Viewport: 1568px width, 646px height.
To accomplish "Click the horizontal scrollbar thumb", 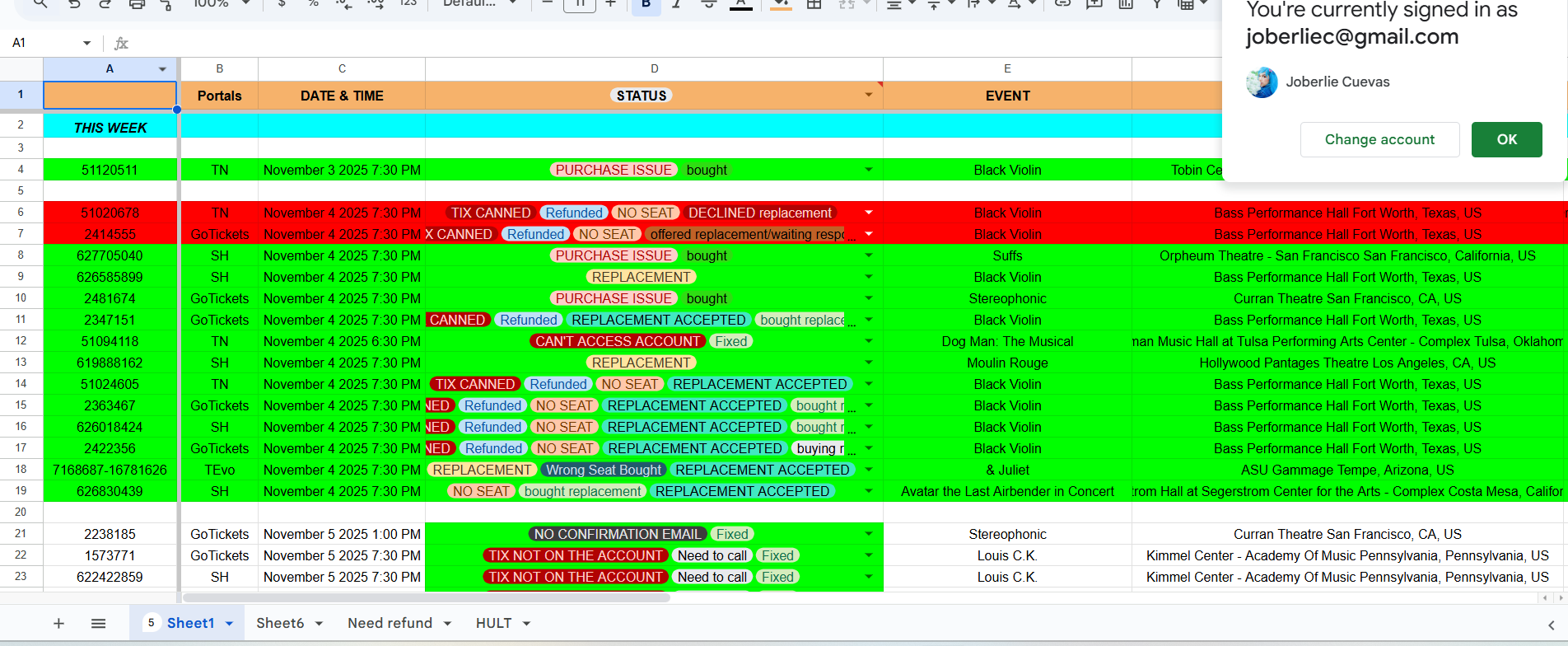I will coord(426,597).
